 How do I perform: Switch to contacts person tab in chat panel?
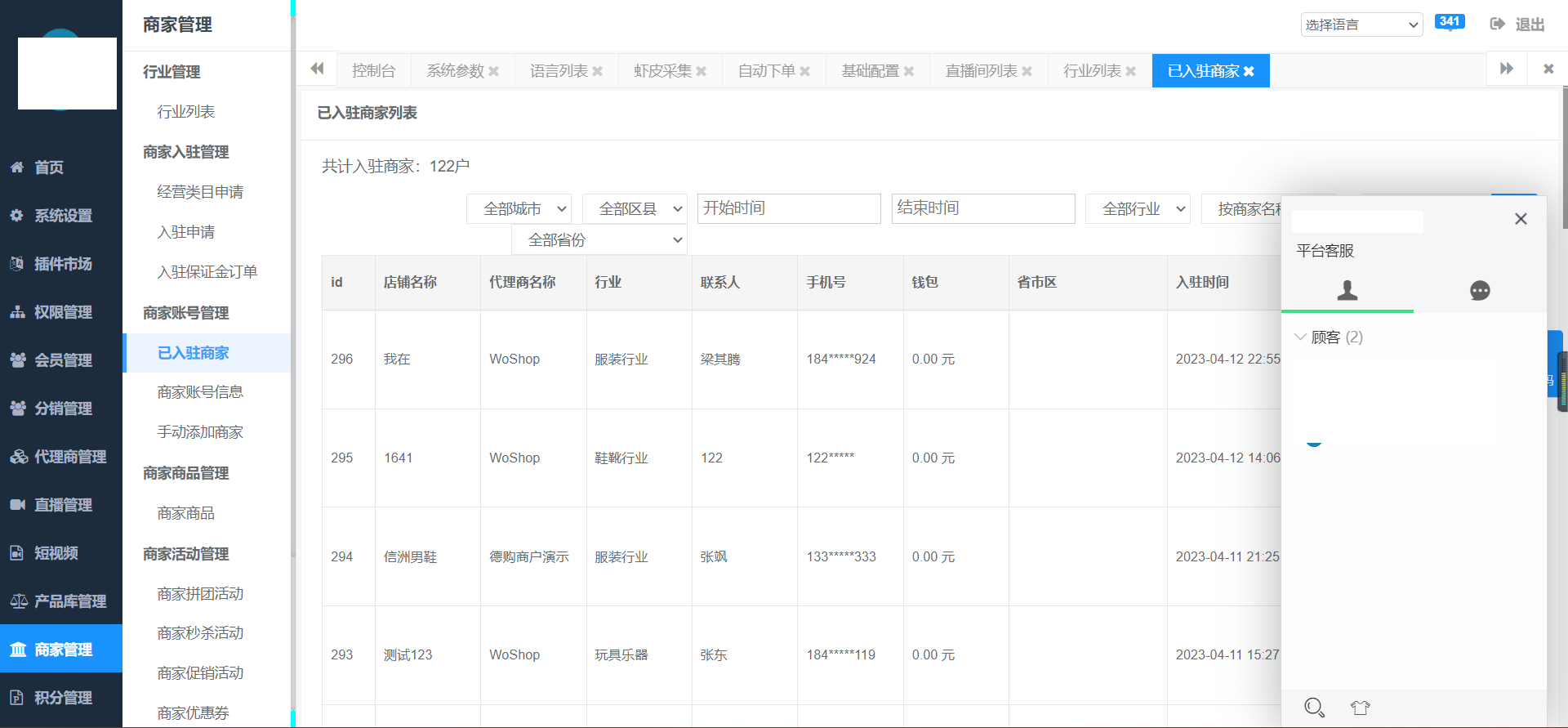pos(1347,291)
